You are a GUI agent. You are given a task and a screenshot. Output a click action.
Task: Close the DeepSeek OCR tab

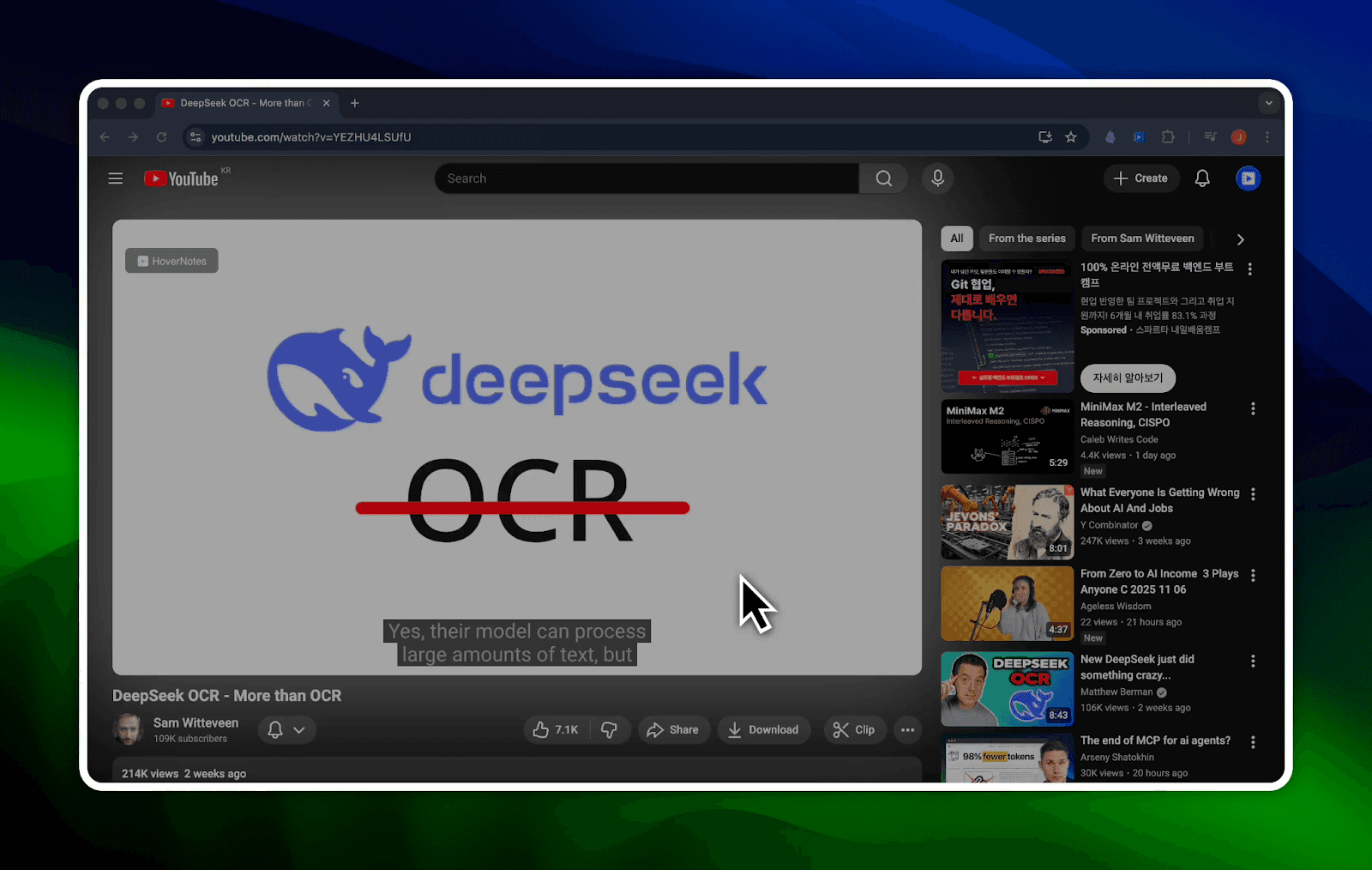[326, 103]
